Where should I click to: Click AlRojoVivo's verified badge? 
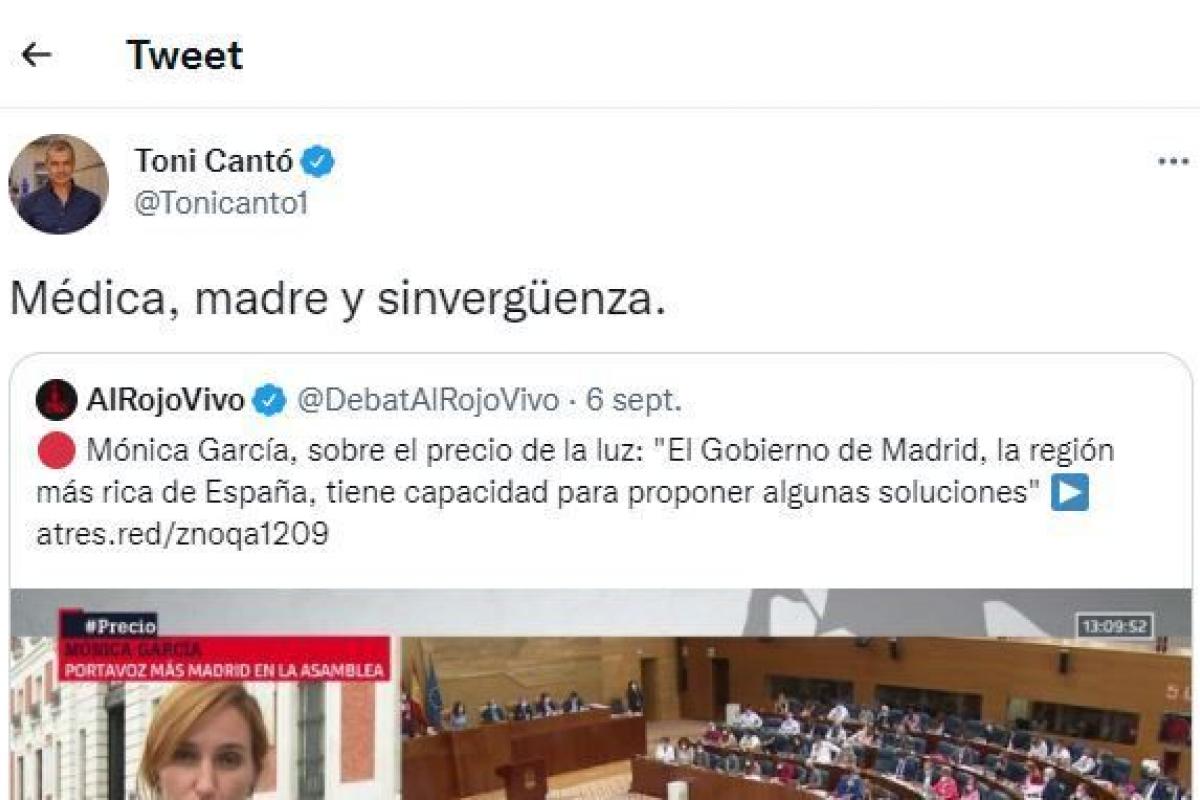click(x=268, y=401)
